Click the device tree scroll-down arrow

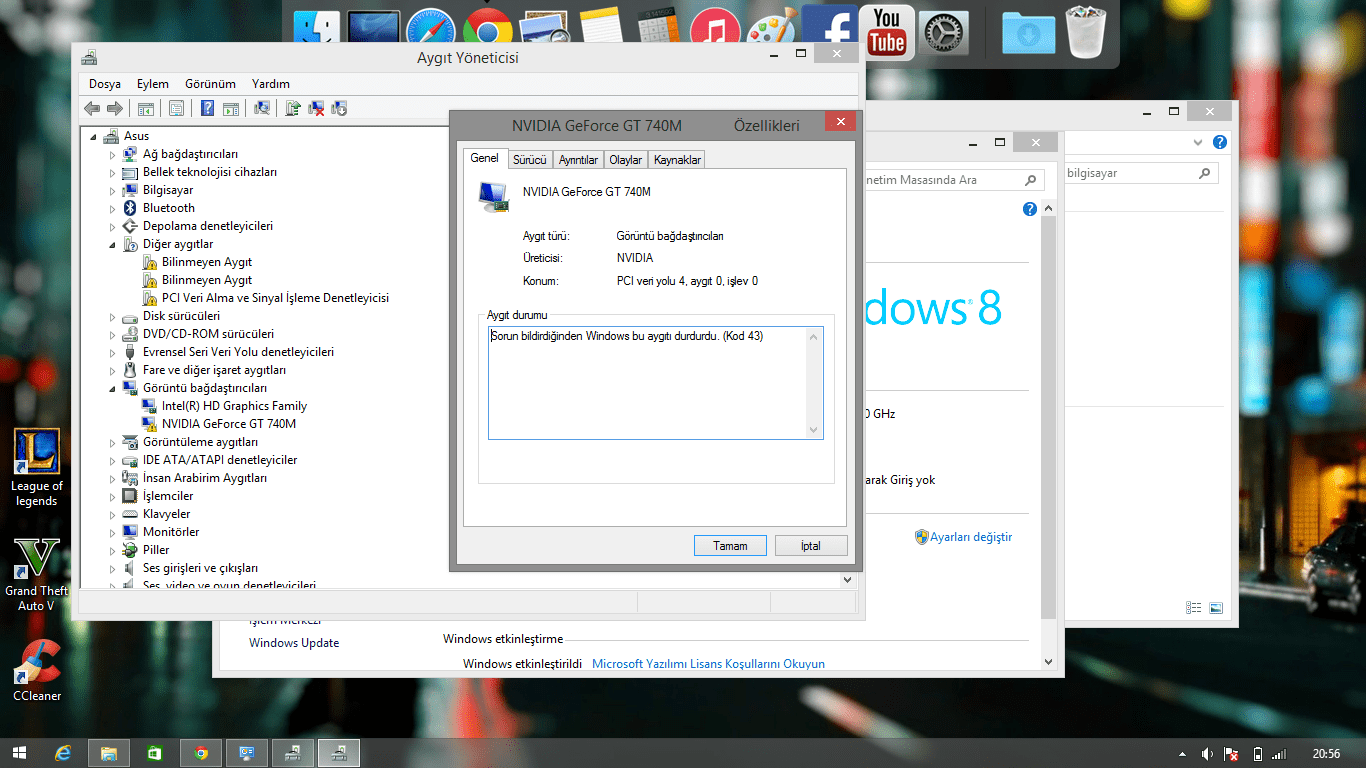[x=848, y=580]
